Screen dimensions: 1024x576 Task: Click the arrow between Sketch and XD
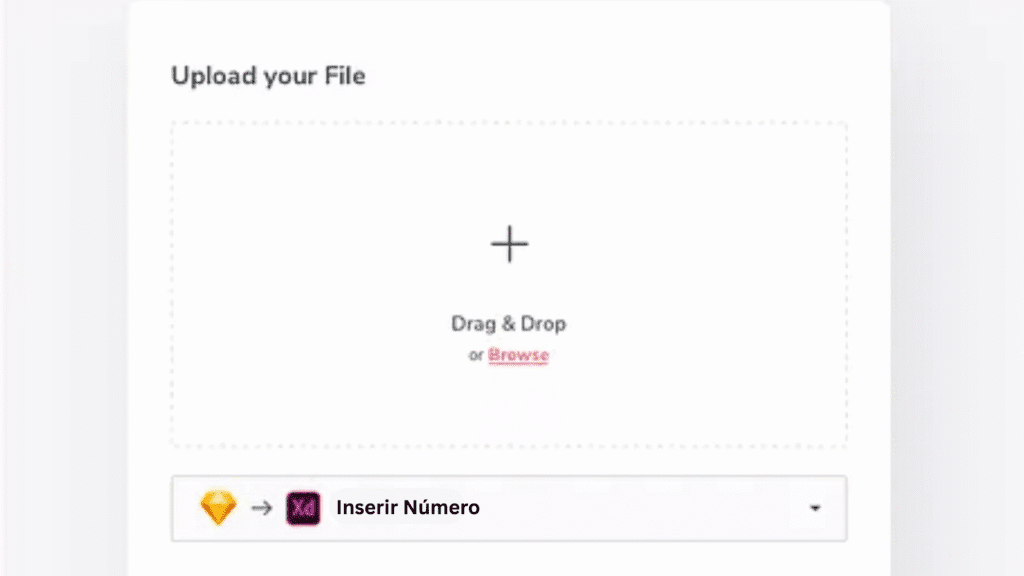coord(262,507)
